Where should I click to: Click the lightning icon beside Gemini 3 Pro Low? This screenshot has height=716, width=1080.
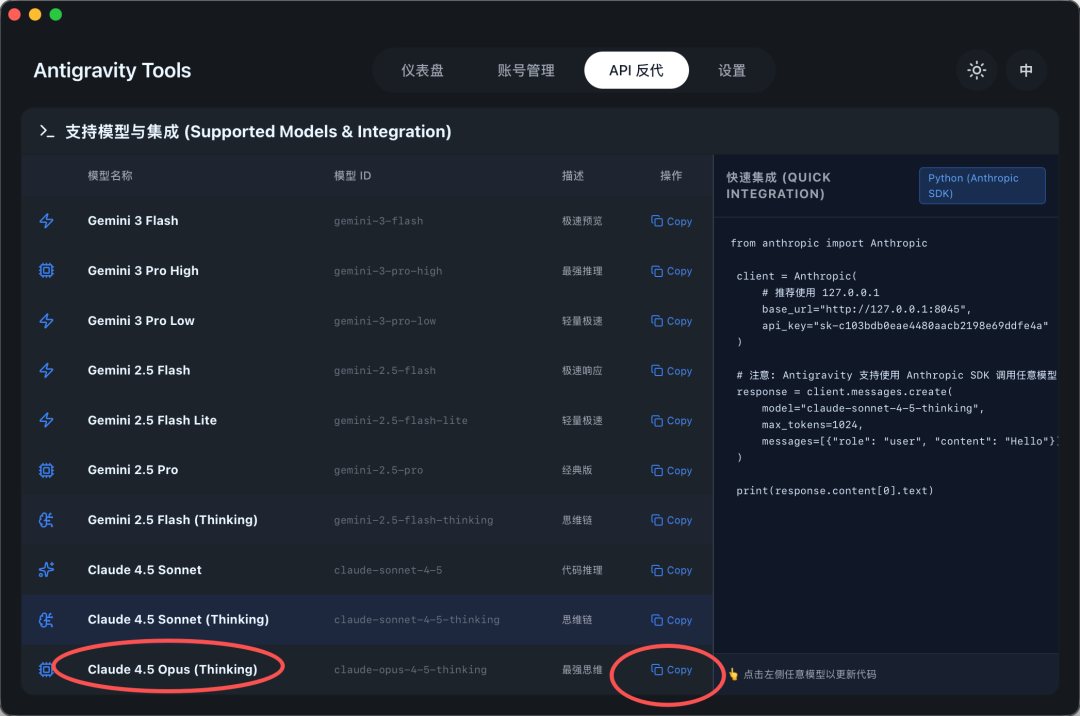[46, 320]
